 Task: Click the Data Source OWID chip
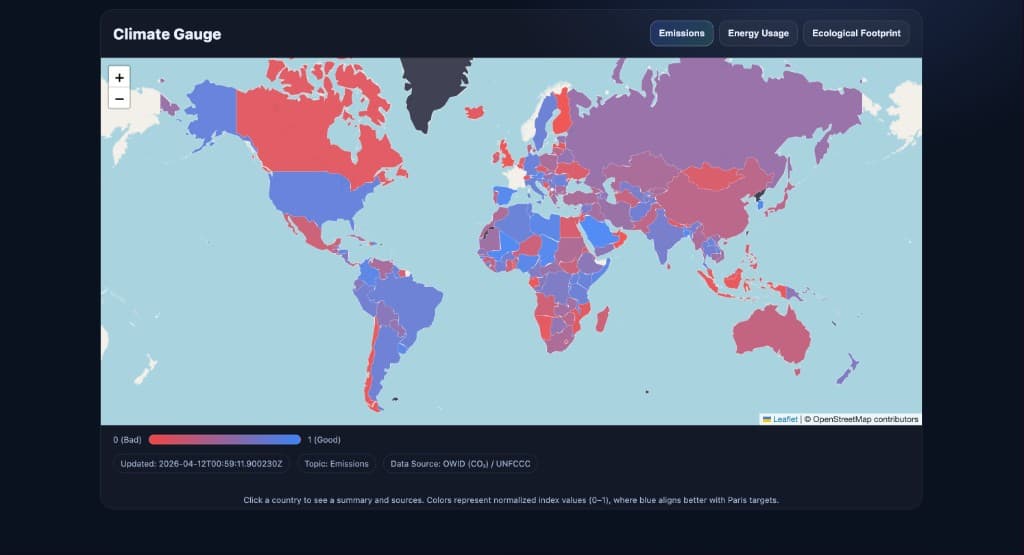[x=461, y=464]
